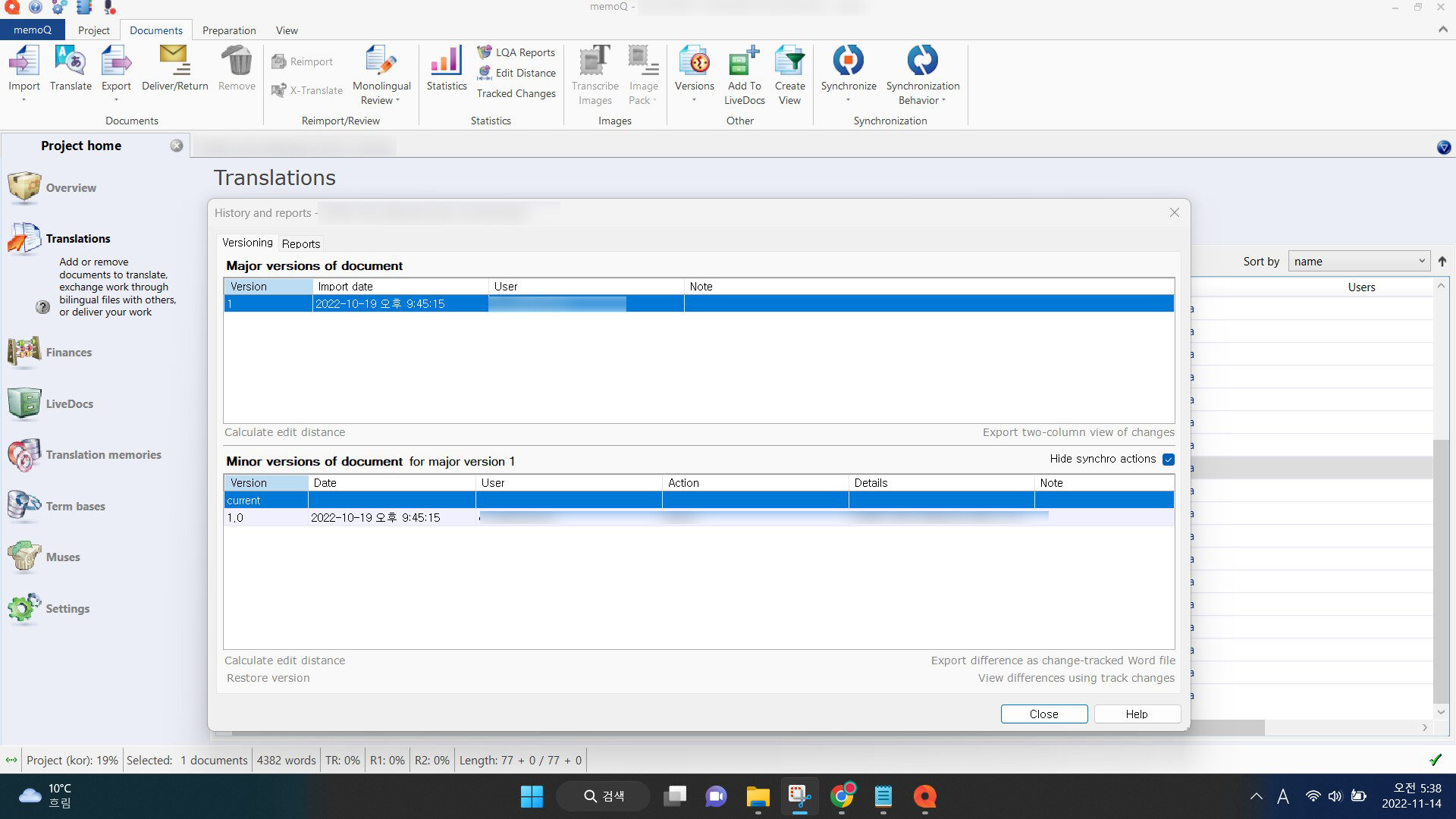Switch to the Documents ribbon tab

click(156, 30)
